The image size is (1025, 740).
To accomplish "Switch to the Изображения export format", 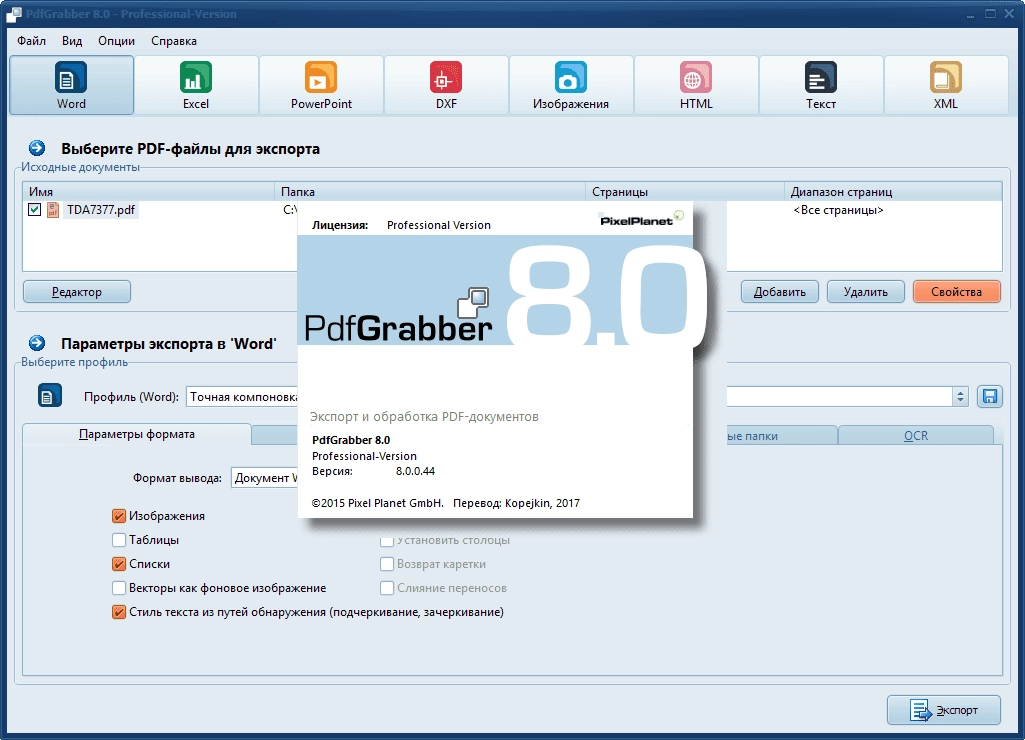I will click(x=571, y=85).
